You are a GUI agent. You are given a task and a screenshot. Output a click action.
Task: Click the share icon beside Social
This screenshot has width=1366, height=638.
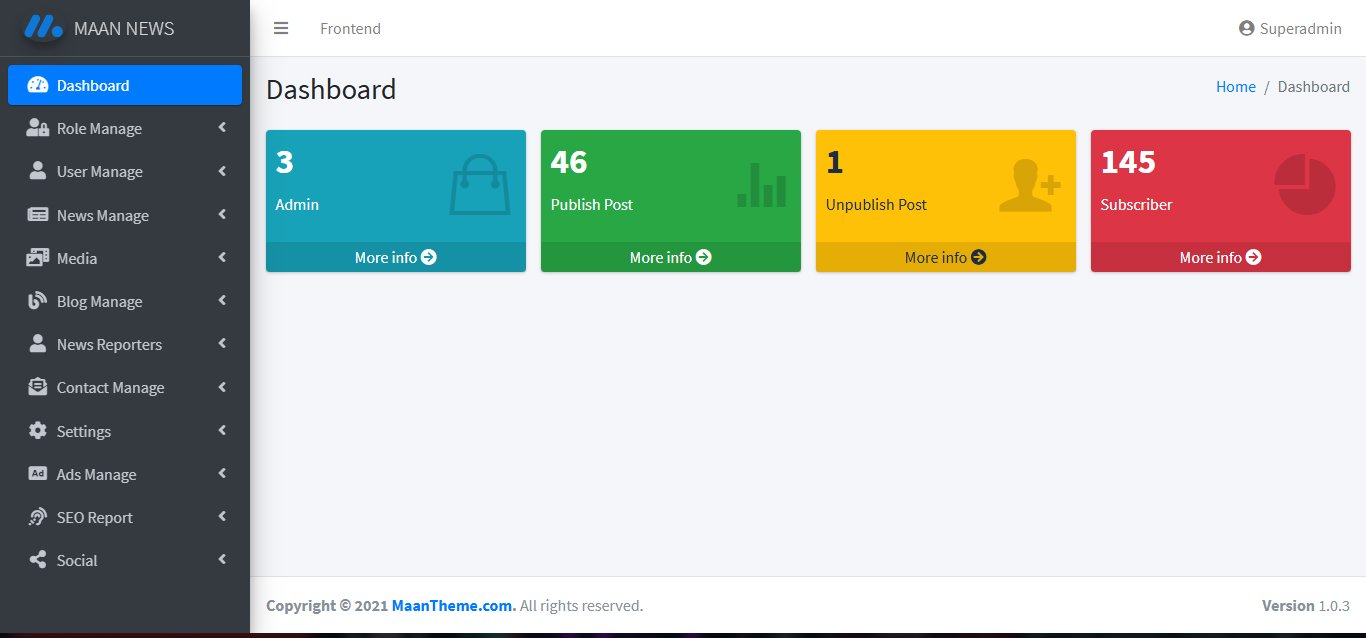38,560
